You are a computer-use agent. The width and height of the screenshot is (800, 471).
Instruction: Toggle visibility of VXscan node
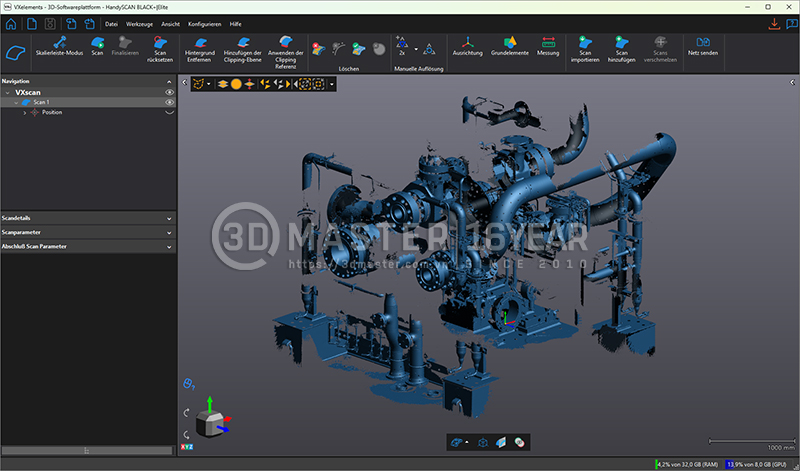pos(169,92)
